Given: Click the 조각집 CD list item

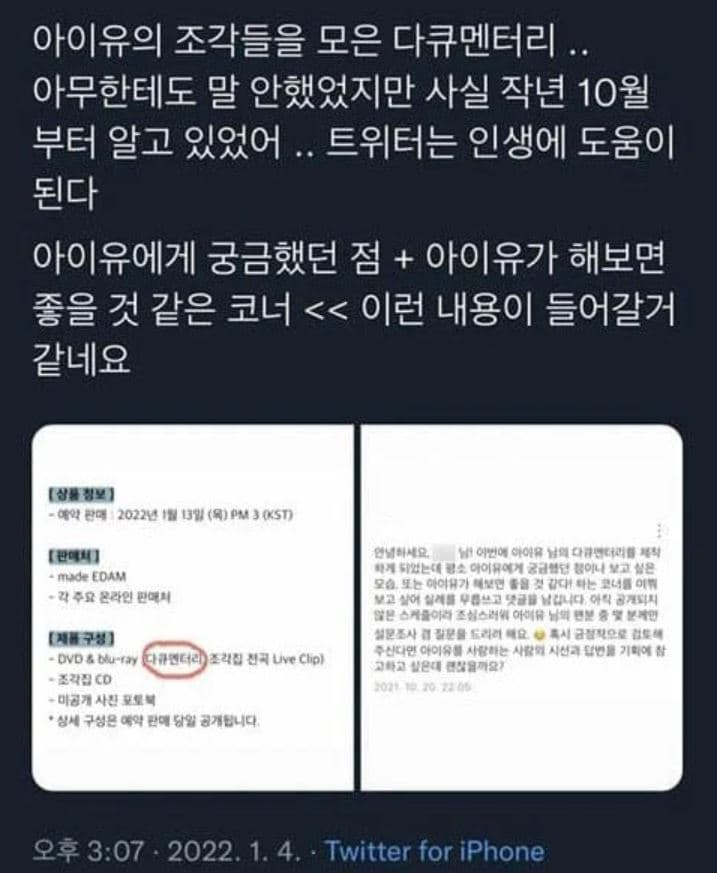Looking at the screenshot, I should tap(81, 679).
